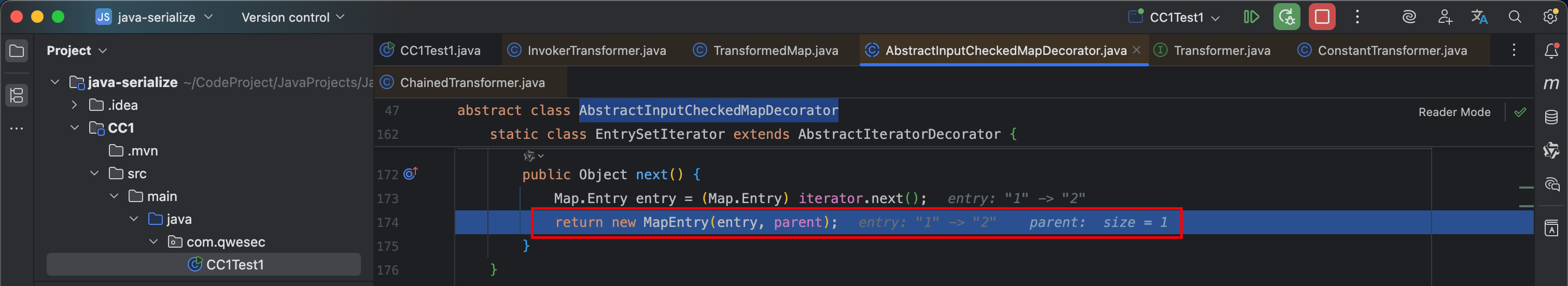Open the Project view selector dropdown
The width and height of the screenshot is (1568, 286).
[x=77, y=50]
